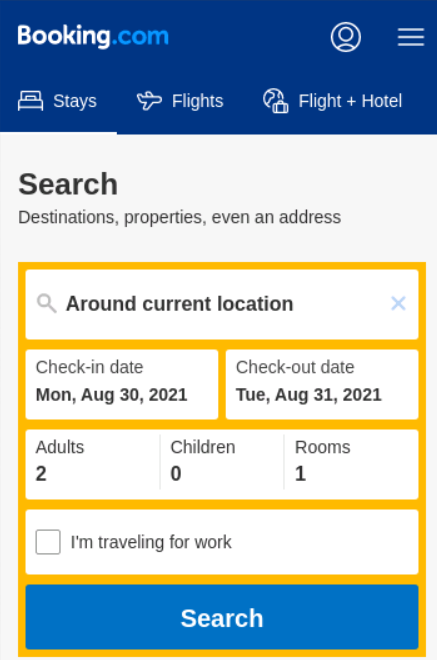Screen dimensions: 437x660
Task: Switch to the Flights tab
Action: tap(180, 101)
